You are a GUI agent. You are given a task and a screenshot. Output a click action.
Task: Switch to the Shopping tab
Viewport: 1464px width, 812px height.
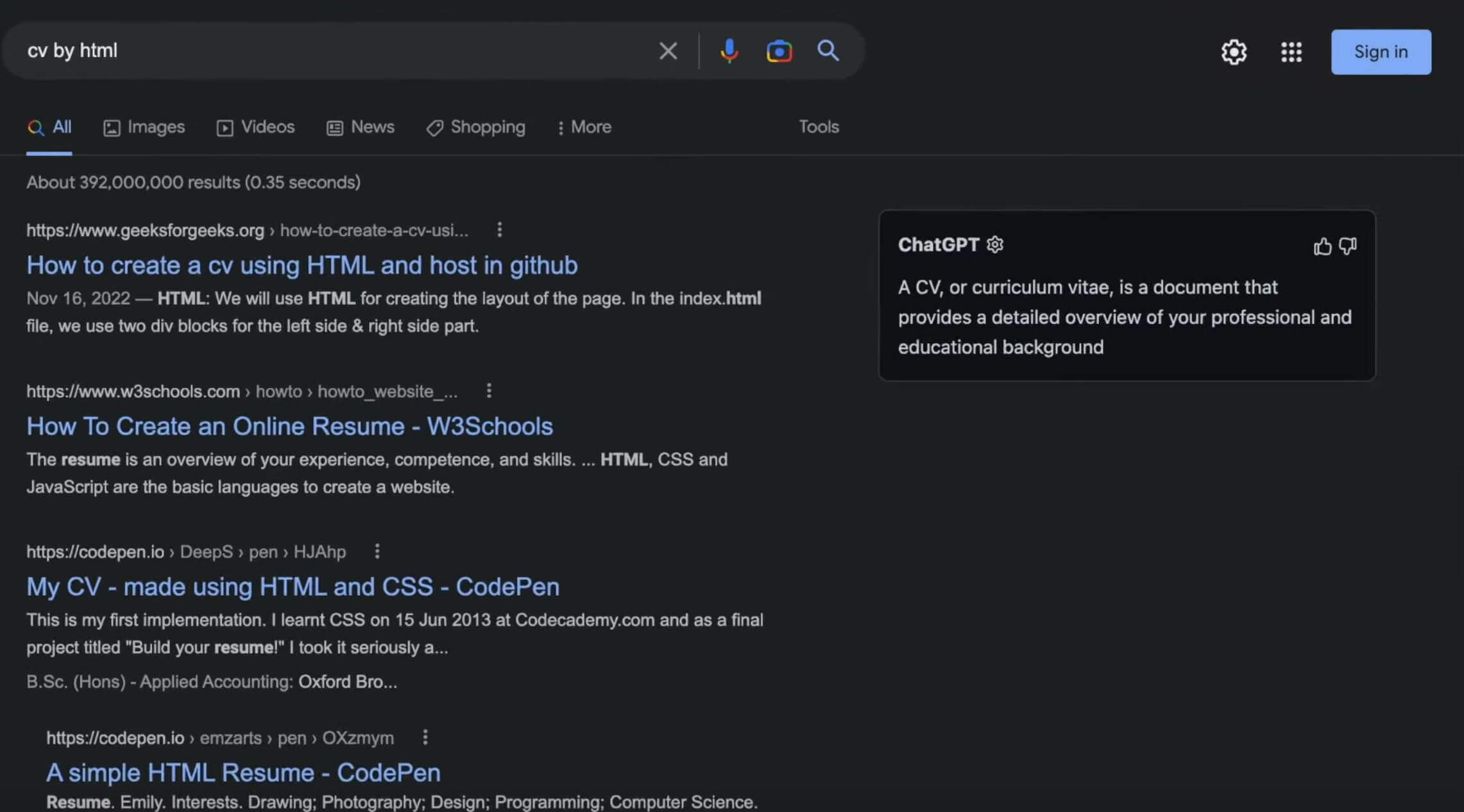[475, 127]
